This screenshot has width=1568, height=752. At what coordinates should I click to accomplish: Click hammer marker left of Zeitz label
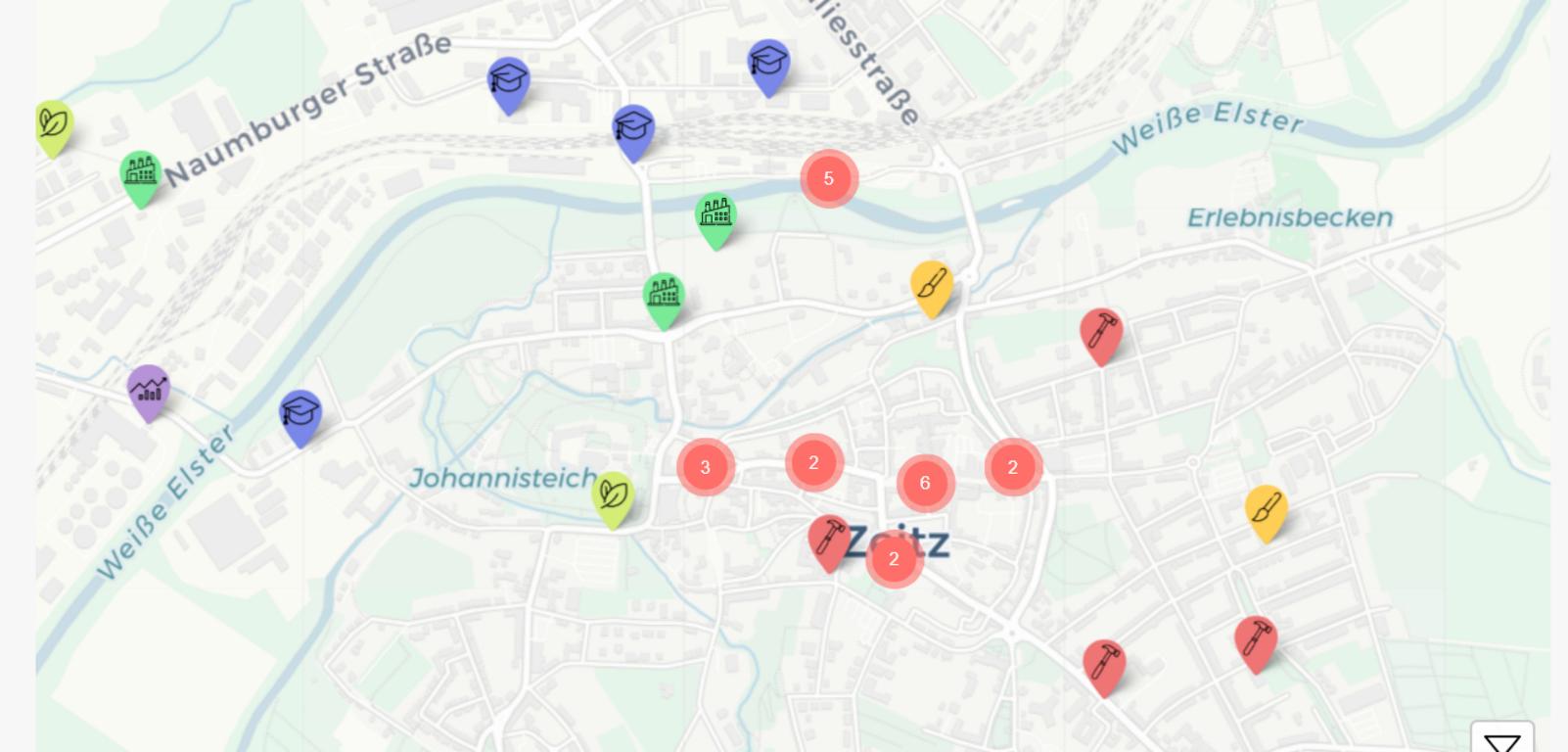tap(829, 543)
